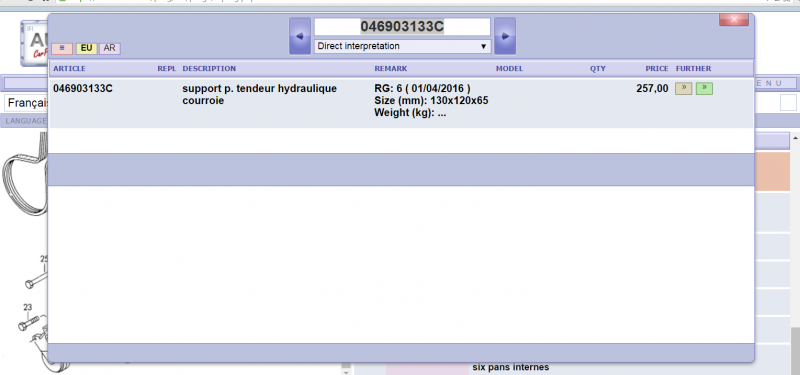Click the green further-info arrow button

704,88
